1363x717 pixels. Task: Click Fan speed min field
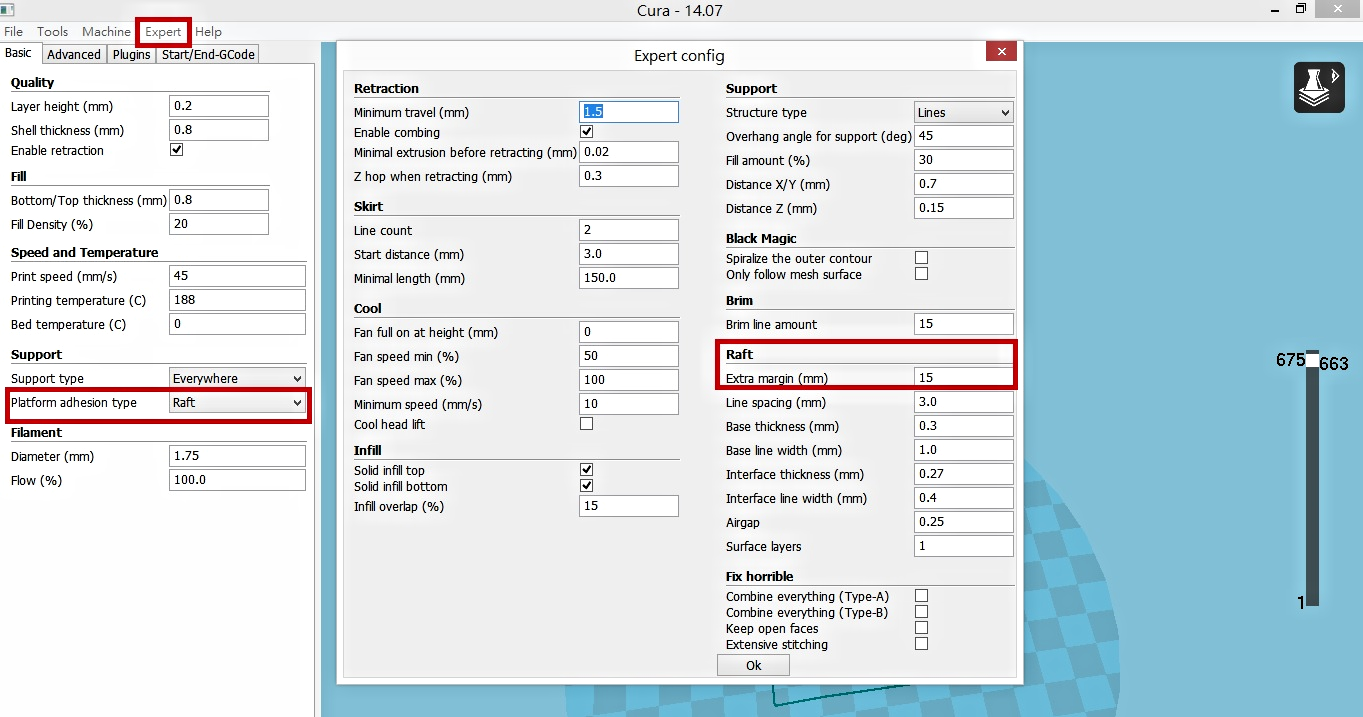tap(629, 356)
